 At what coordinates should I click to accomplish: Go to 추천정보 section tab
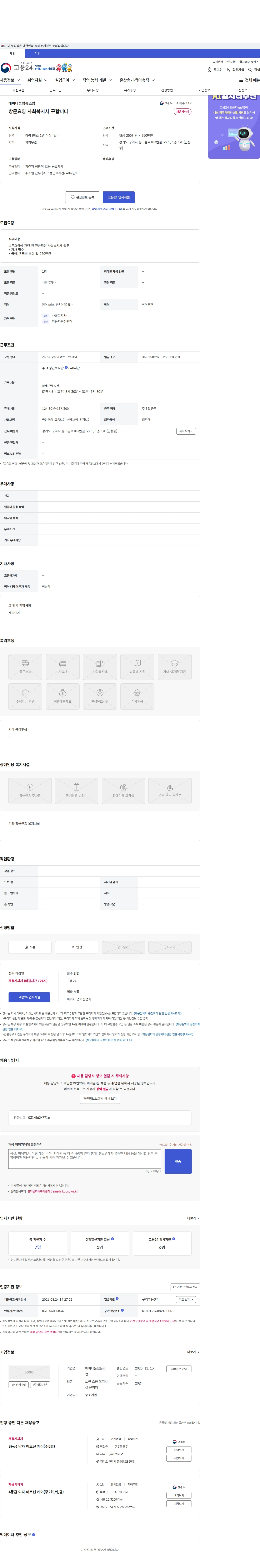(241, 90)
